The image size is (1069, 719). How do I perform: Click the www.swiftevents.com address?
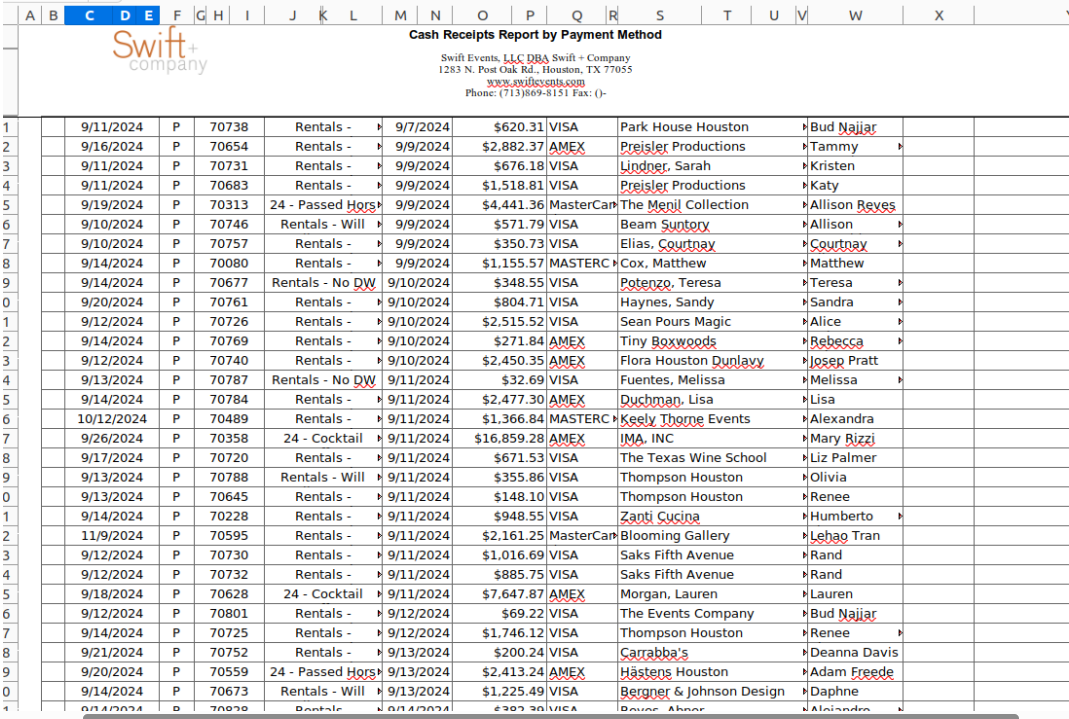pos(535,81)
